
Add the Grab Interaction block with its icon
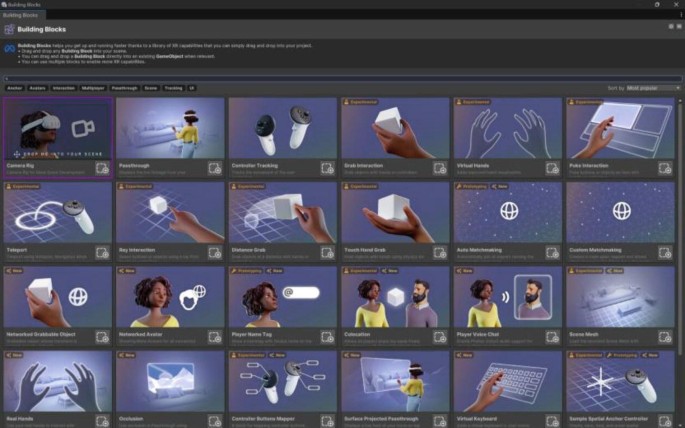tap(440, 169)
